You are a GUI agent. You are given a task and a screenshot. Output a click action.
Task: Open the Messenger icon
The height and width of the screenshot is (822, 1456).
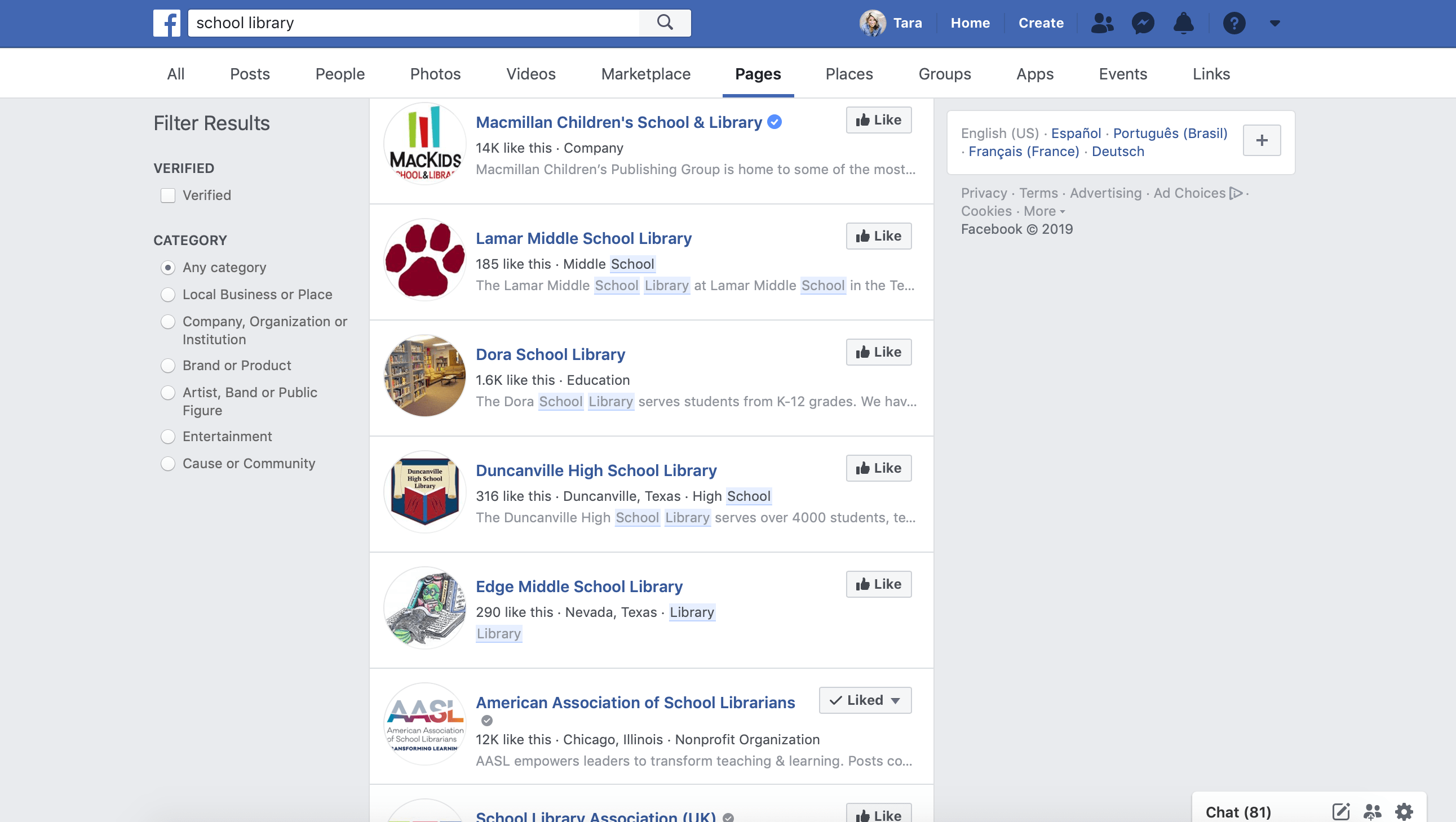(1142, 23)
